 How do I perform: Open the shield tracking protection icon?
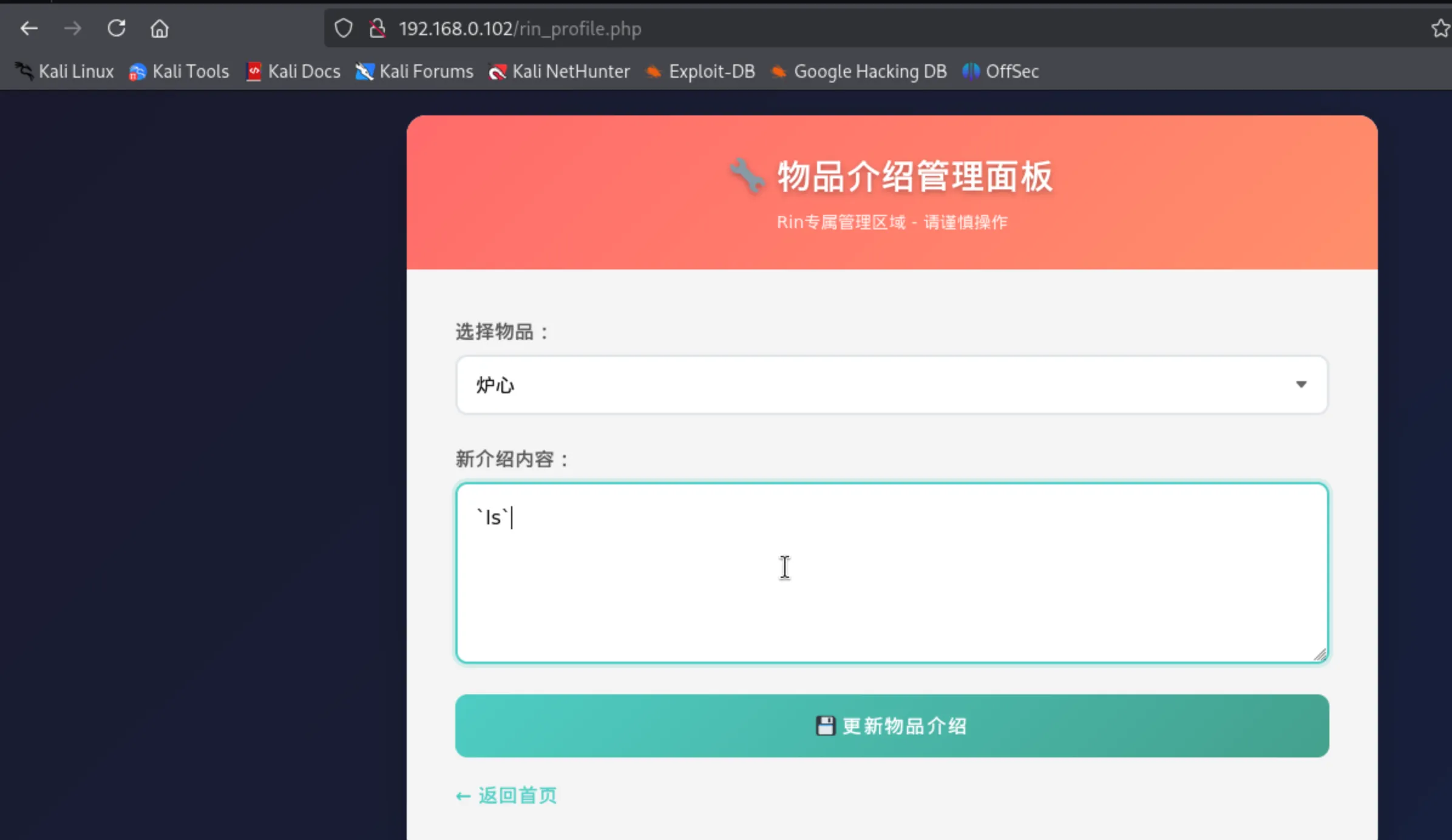(343, 29)
